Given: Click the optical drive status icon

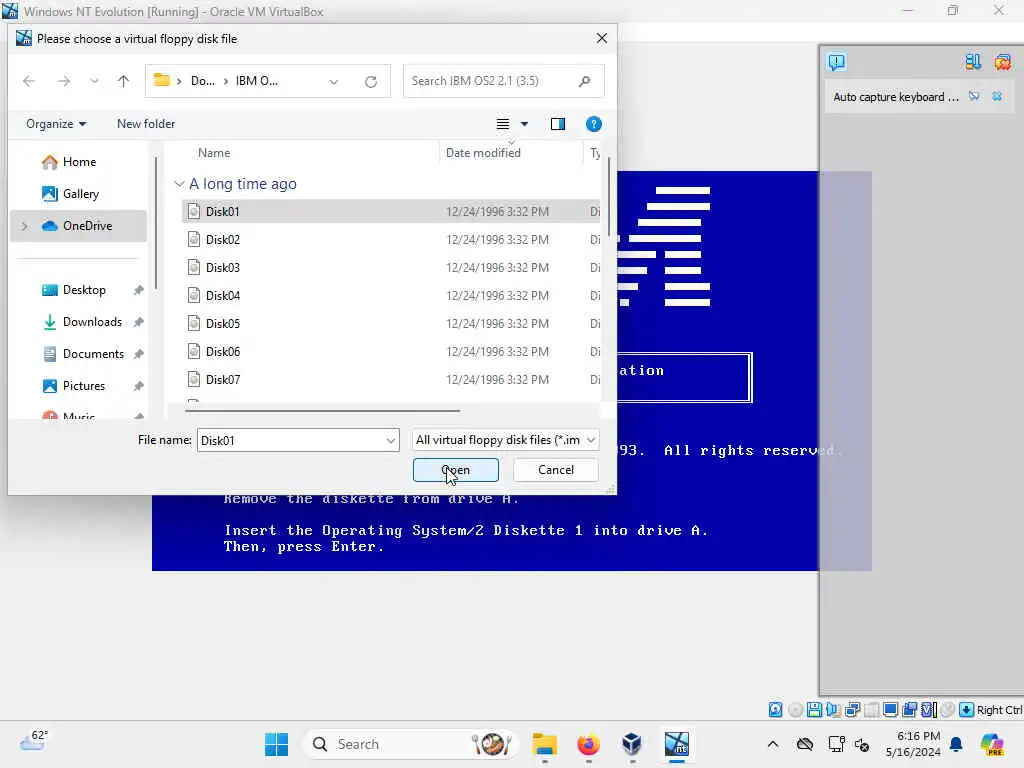Looking at the screenshot, I should point(795,710).
